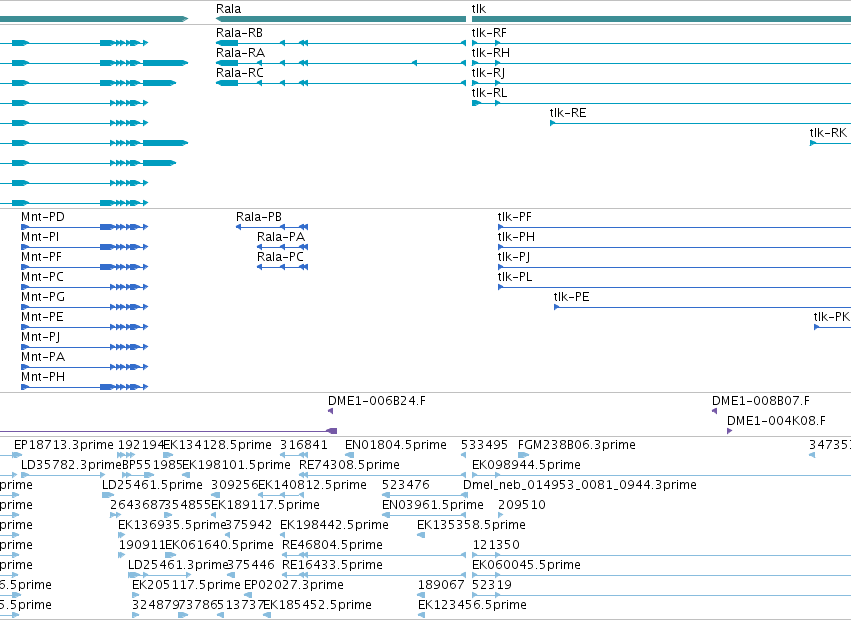The width and height of the screenshot is (851, 620).
Task: Click feature 533495
Action: coord(463,455)
